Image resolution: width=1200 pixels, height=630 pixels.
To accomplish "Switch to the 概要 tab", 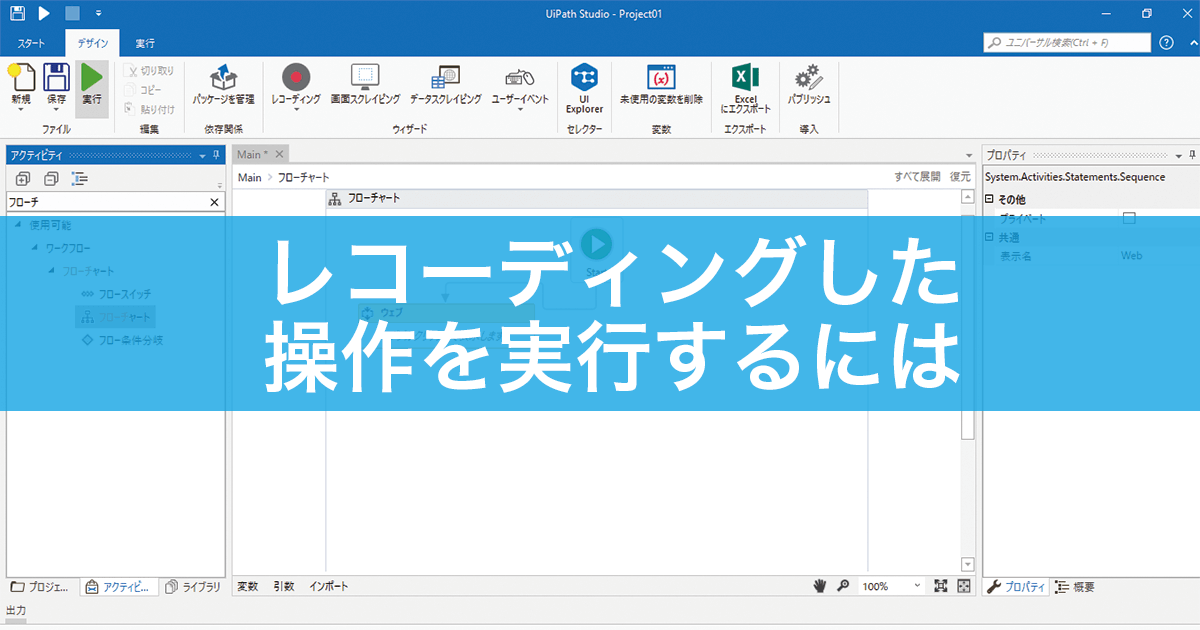I will (1075, 587).
